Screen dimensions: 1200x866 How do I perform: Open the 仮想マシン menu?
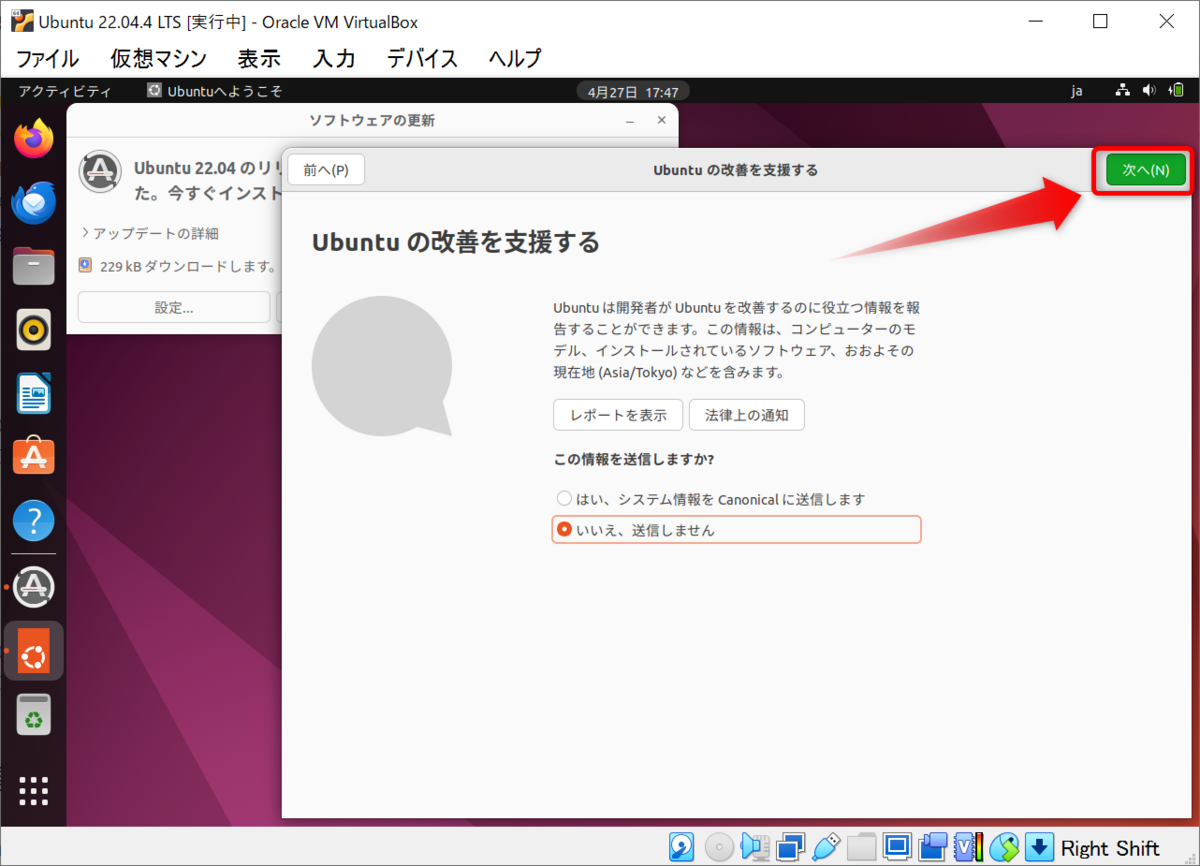159,58
